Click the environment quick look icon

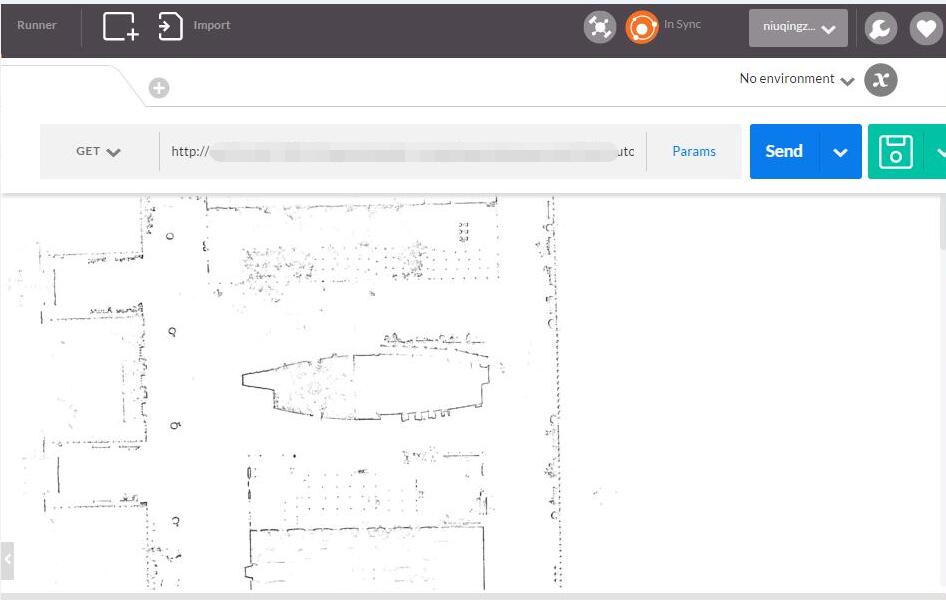click(x=880, y=80)
